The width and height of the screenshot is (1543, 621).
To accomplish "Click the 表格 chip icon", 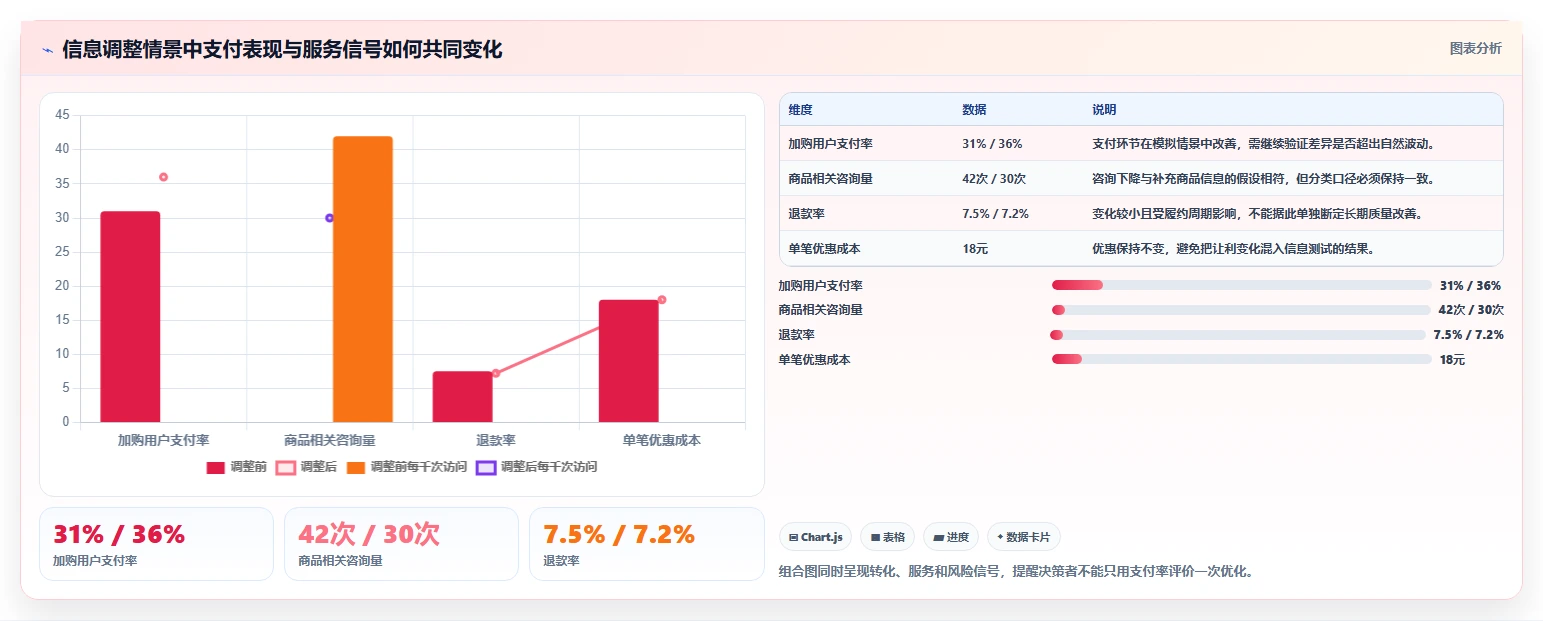I will pos(875,537).
